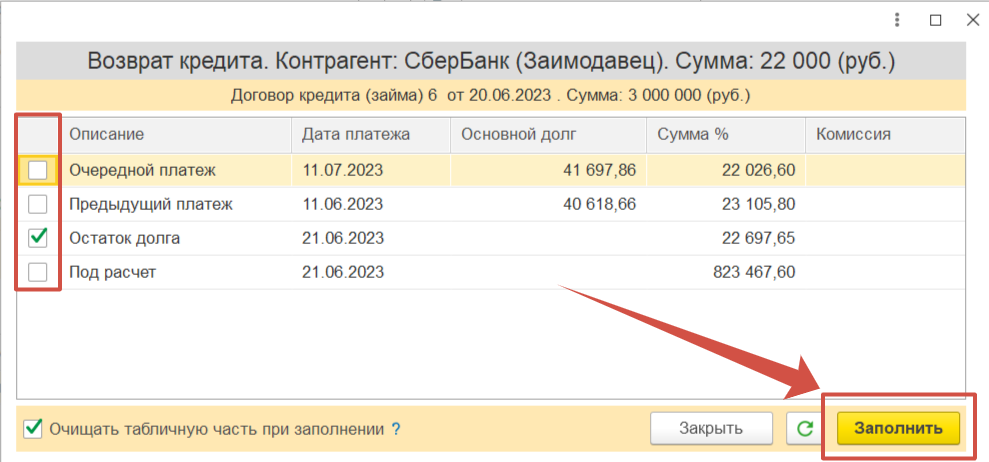Screen dimensions: 989x462
Task: Toggle Очищать табличную часть при заполнении checkbox
Action: click(x=33, y=429)
